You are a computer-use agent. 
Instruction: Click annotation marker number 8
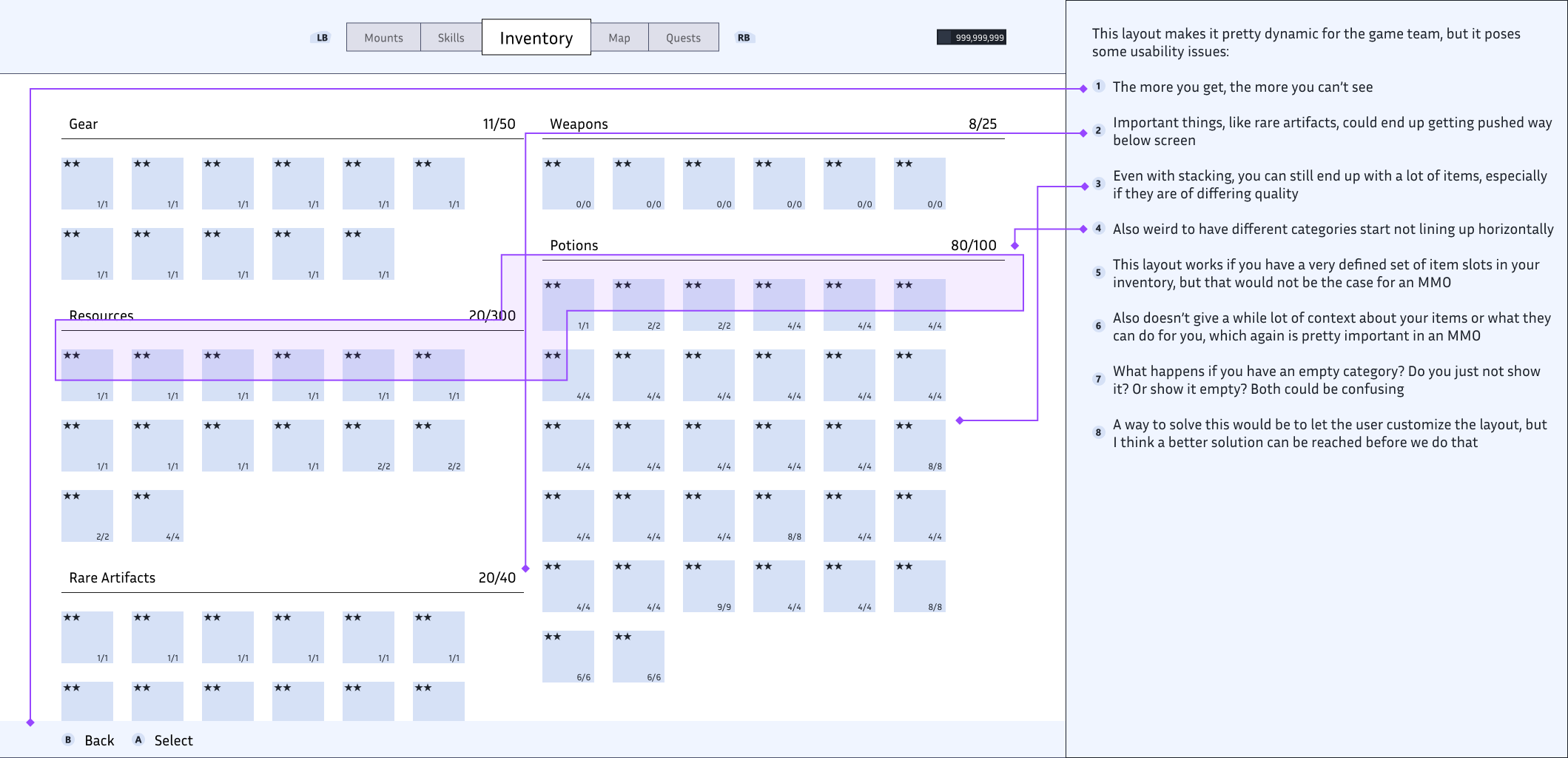click(1098, 433)
